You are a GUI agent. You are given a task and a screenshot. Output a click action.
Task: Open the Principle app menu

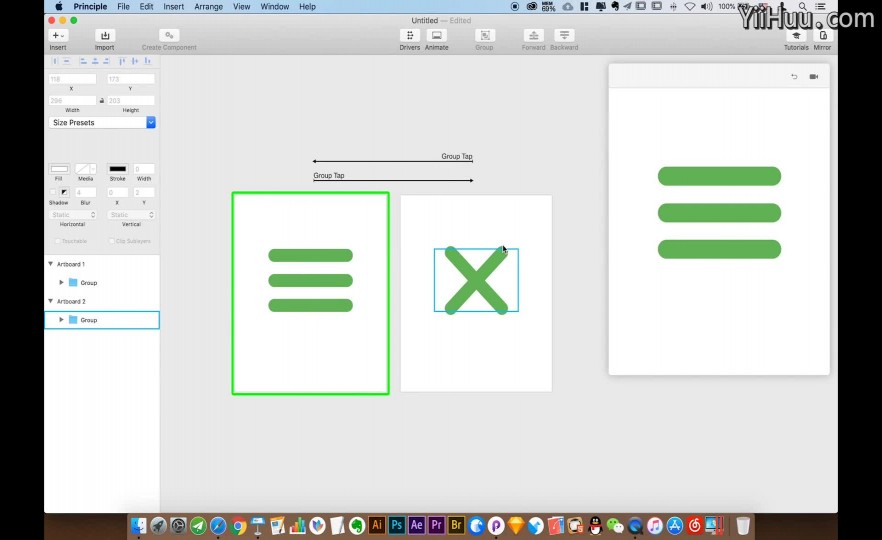pos(90,7)
